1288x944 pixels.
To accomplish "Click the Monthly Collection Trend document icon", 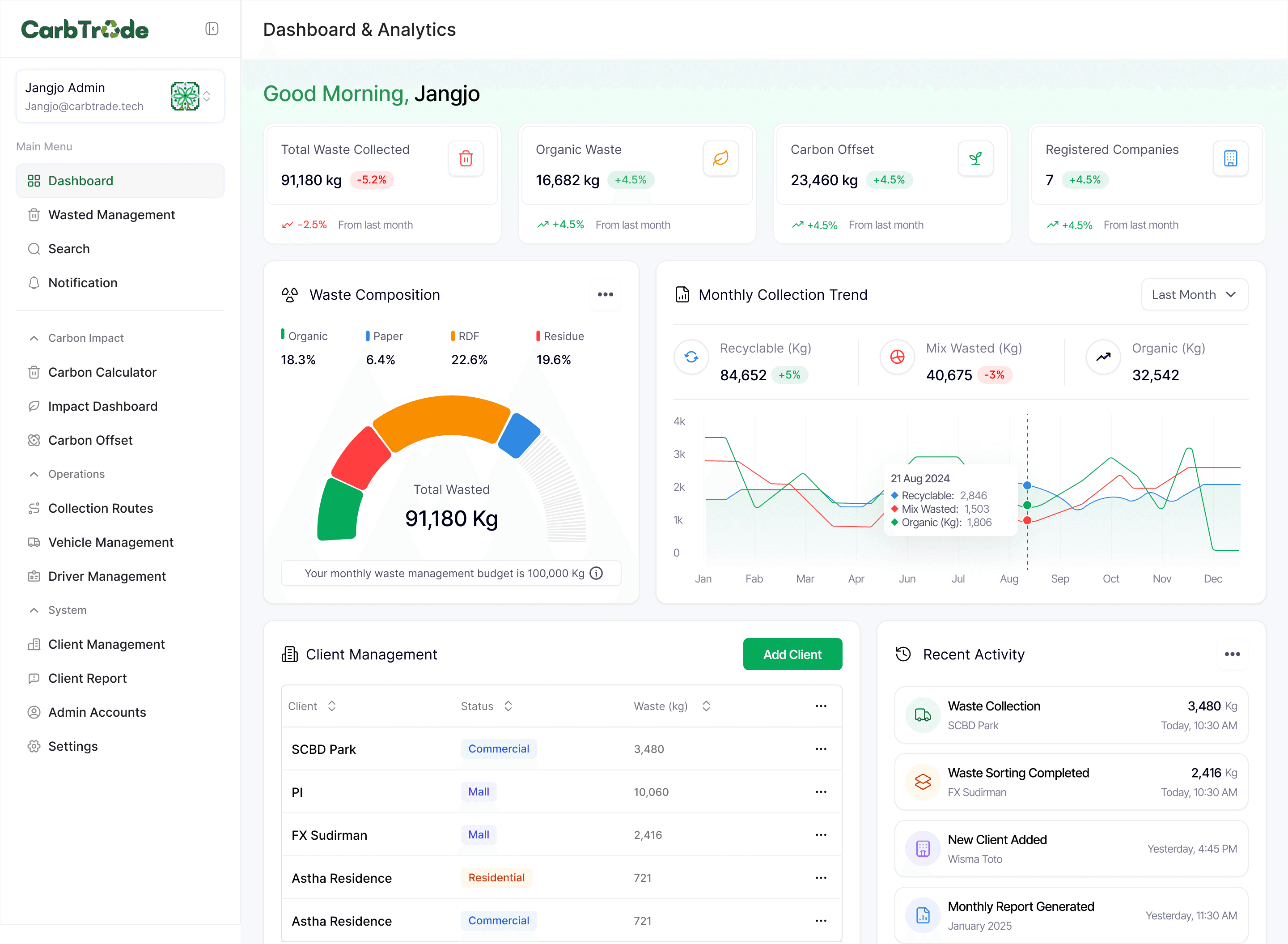I will [x=682, y=295].
